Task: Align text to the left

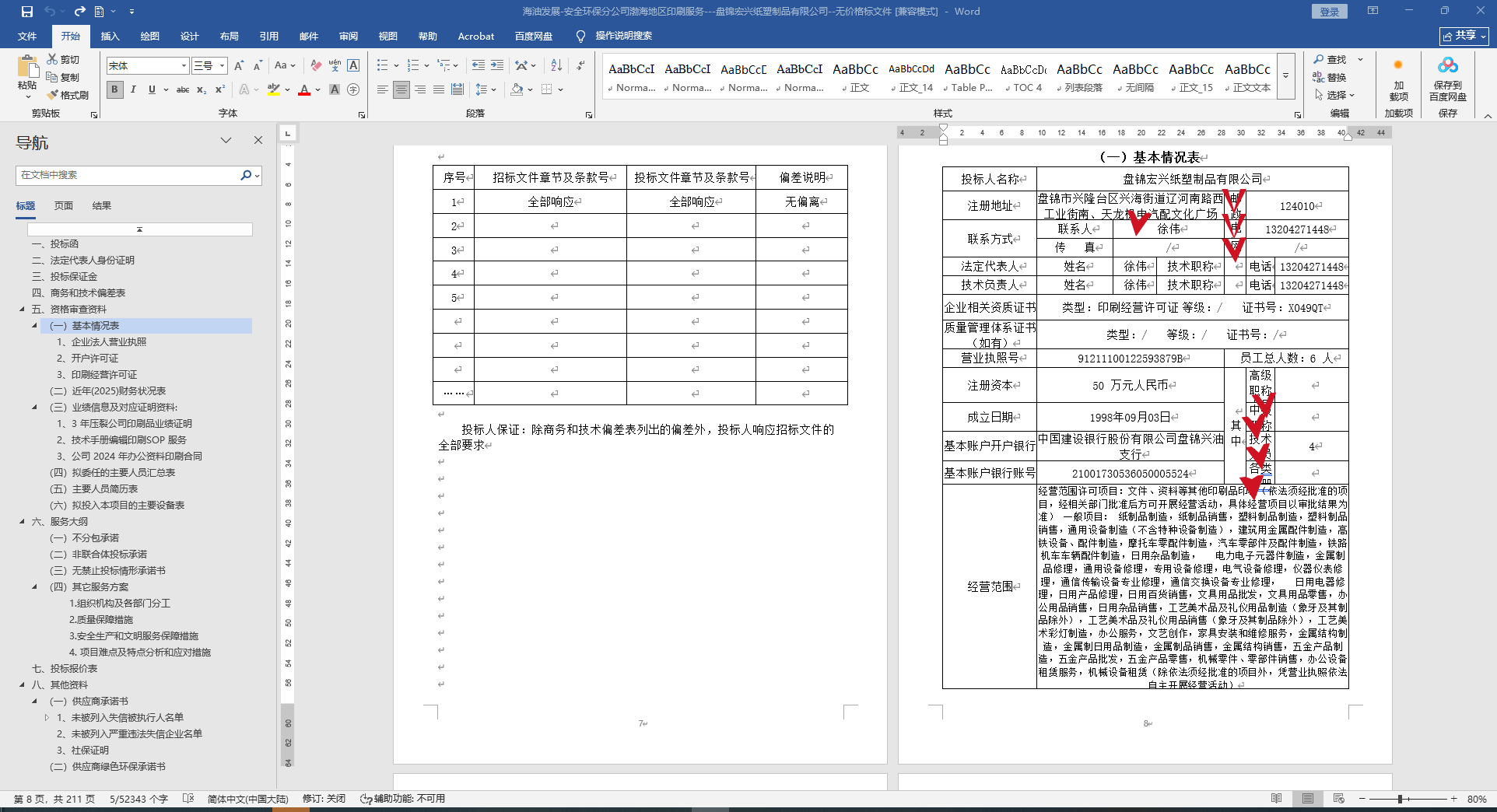Action: click(x=382, y=89)
